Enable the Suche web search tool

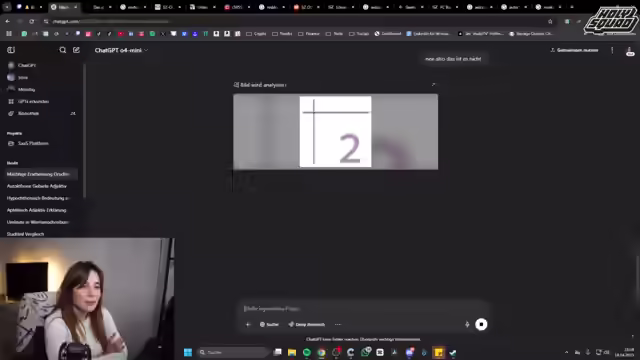click(269, 324)
